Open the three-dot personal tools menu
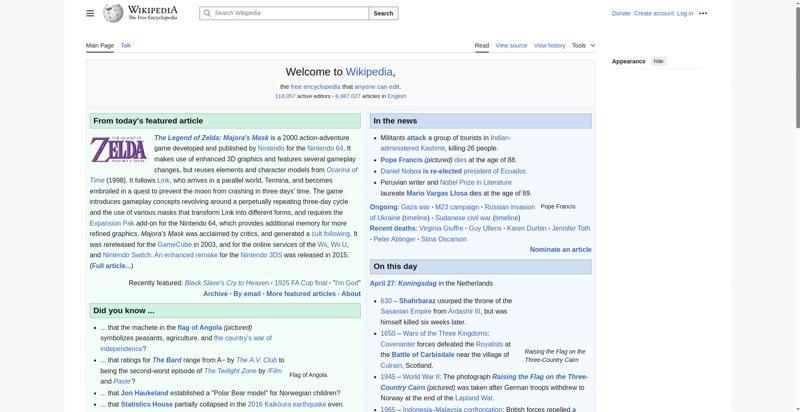The width and height of the screenshot is (800, 412). pos(703,13)
